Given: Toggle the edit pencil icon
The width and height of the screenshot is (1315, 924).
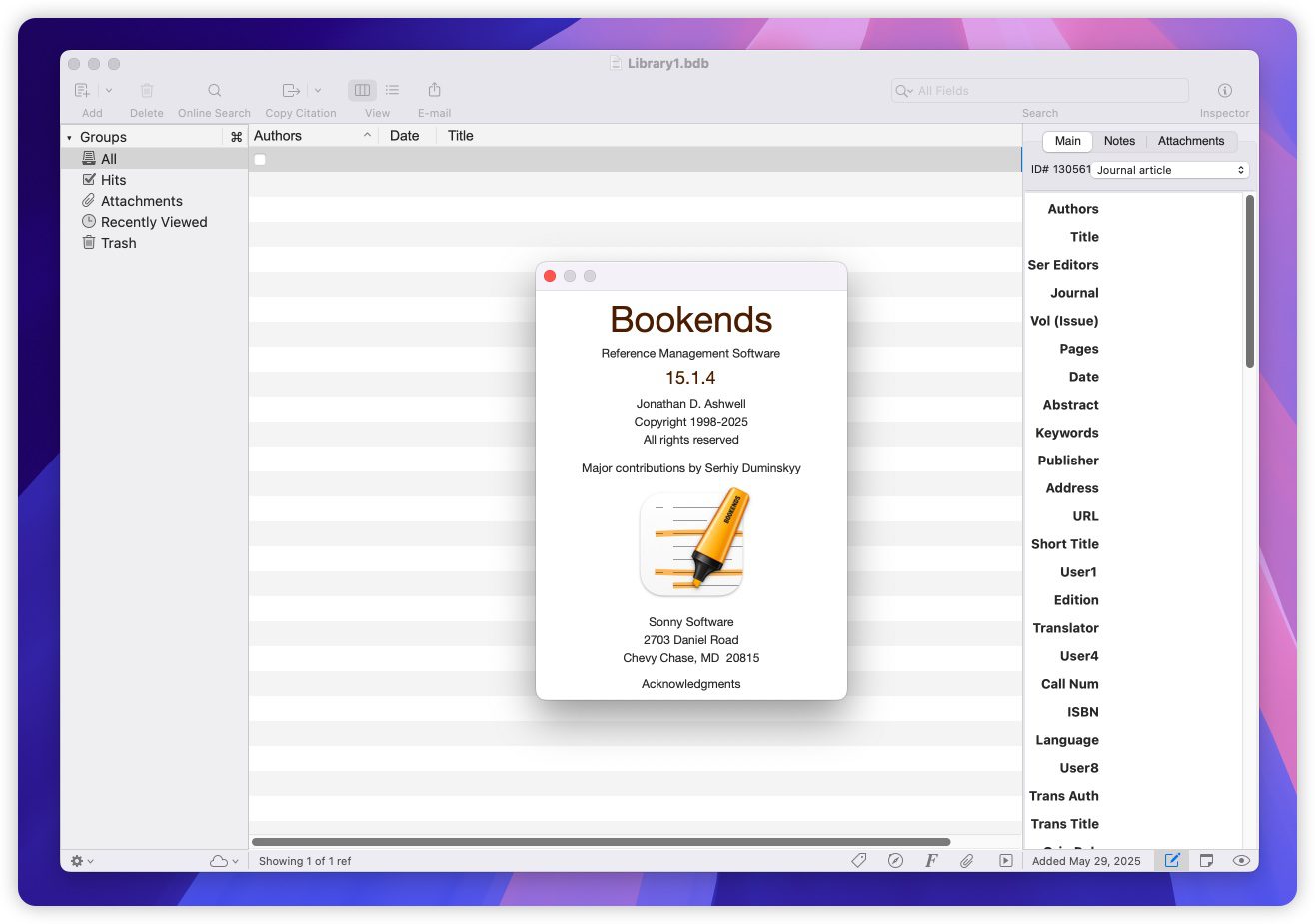Looking at the screenshot, I should (x=1171, y=860).
